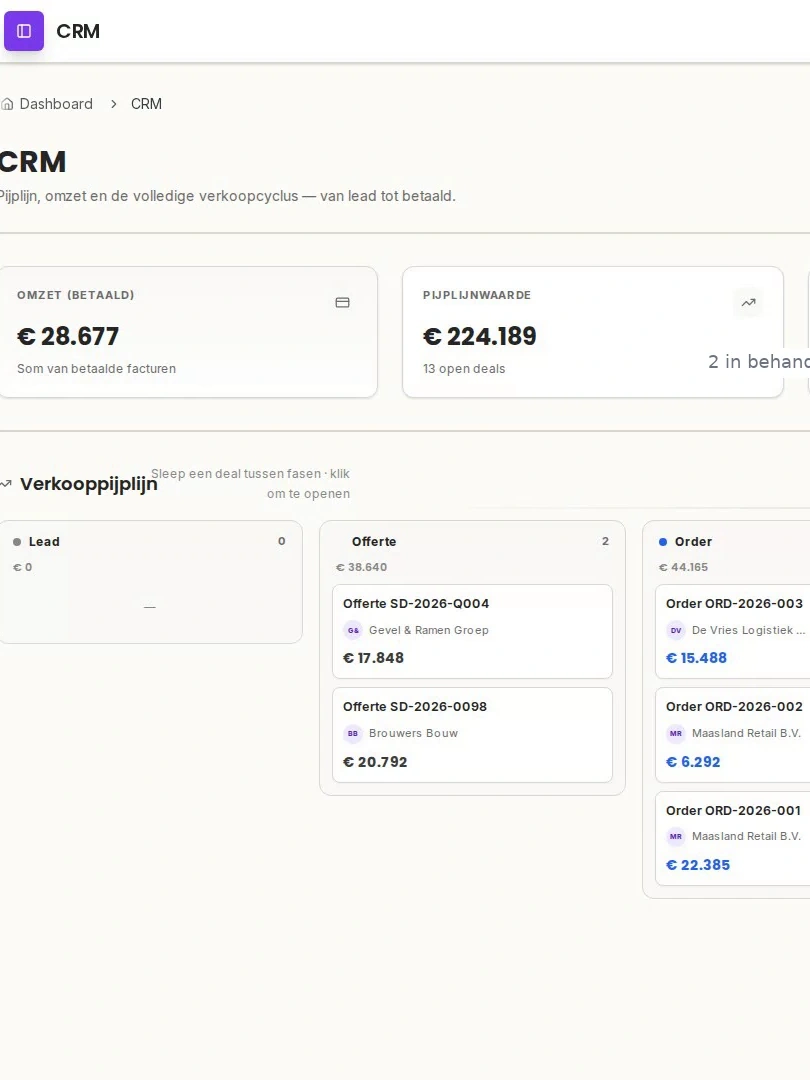Open the Omzet (Betaald) € 28.677 card
The width and height of the screenshot is (810, 1080).
[x=188, y=332]
